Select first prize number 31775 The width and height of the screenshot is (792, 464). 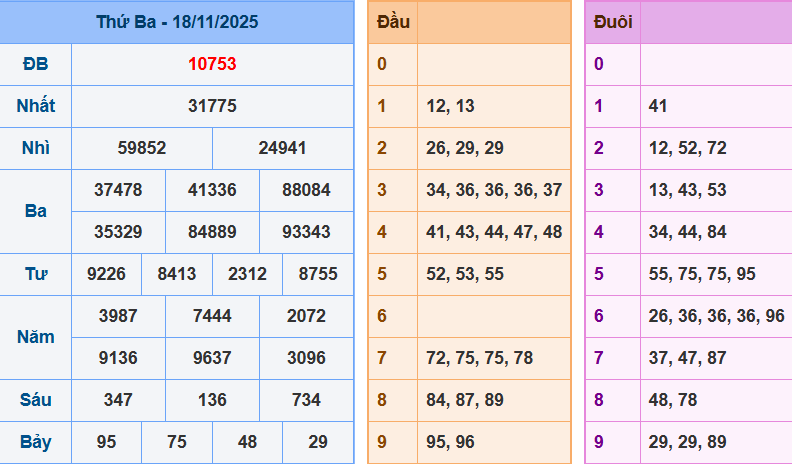click(x=212, y=106)
